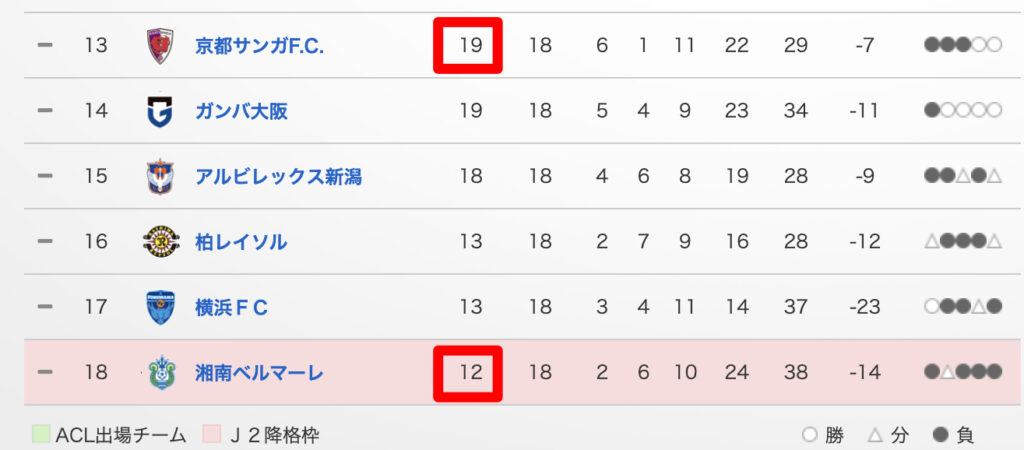1024x450 pixels.
Task: Click the pink Ｊ２降格枠 legend swatch
Action: [211, 435]
